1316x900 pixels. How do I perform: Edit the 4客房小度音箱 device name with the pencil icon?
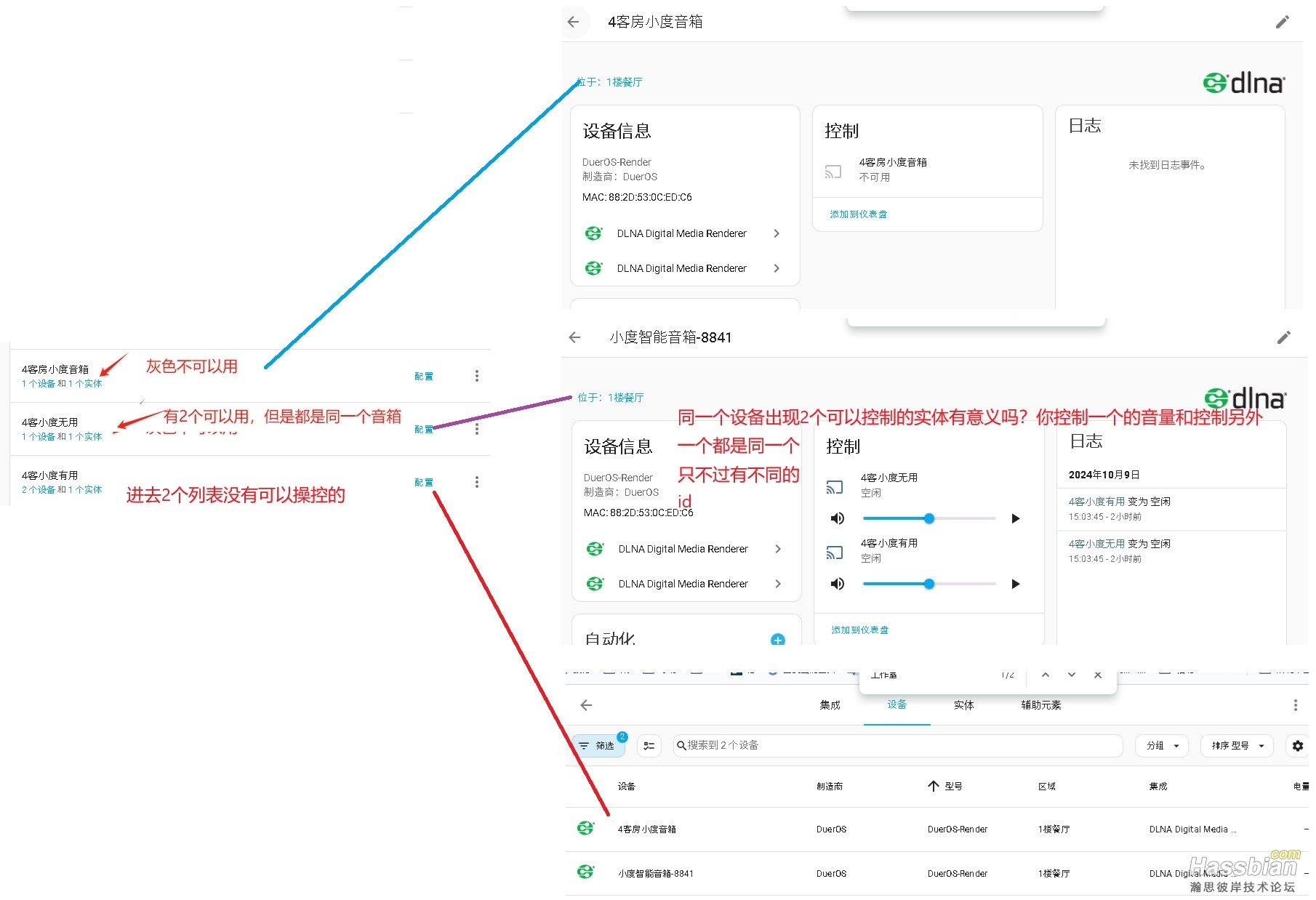click(1283, 22)
